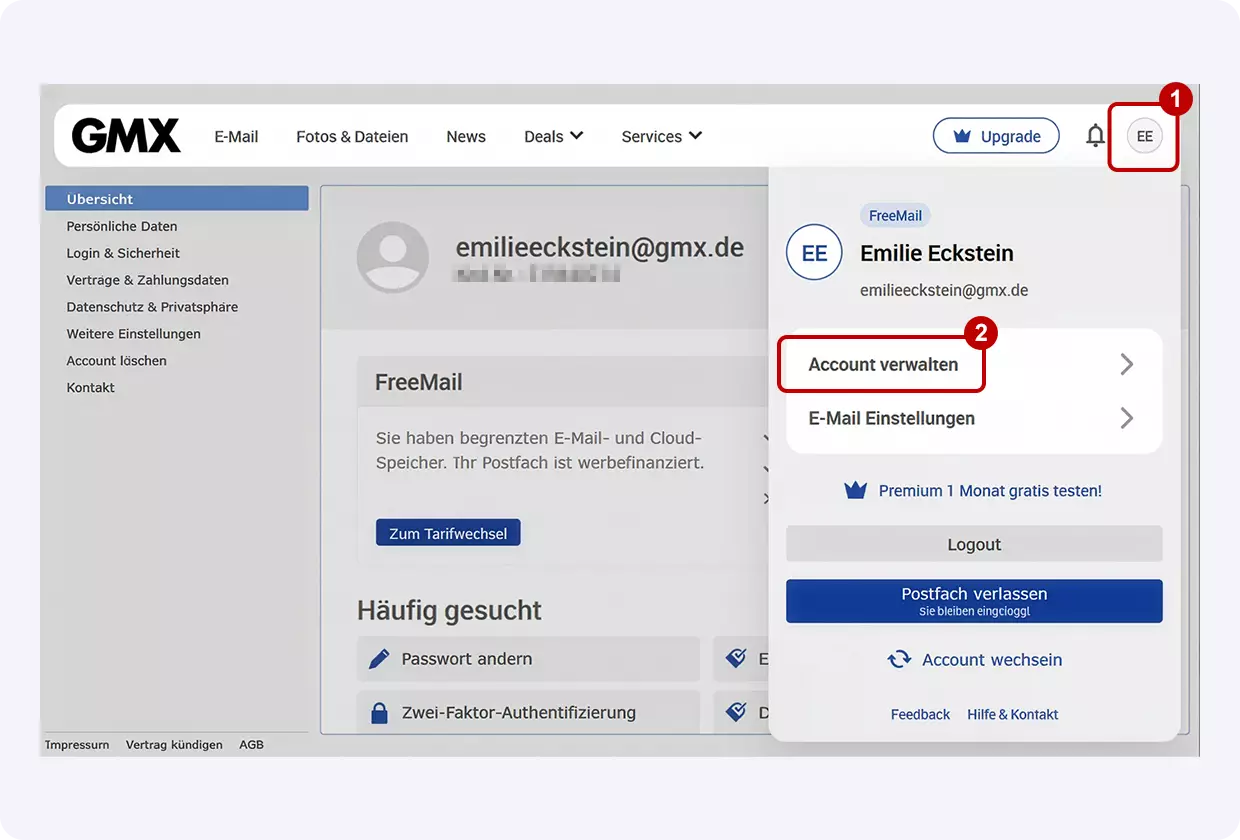Click the Postfach verlassen button
The height and width of the screenshot is (840, 1240).
coord(973,600)
